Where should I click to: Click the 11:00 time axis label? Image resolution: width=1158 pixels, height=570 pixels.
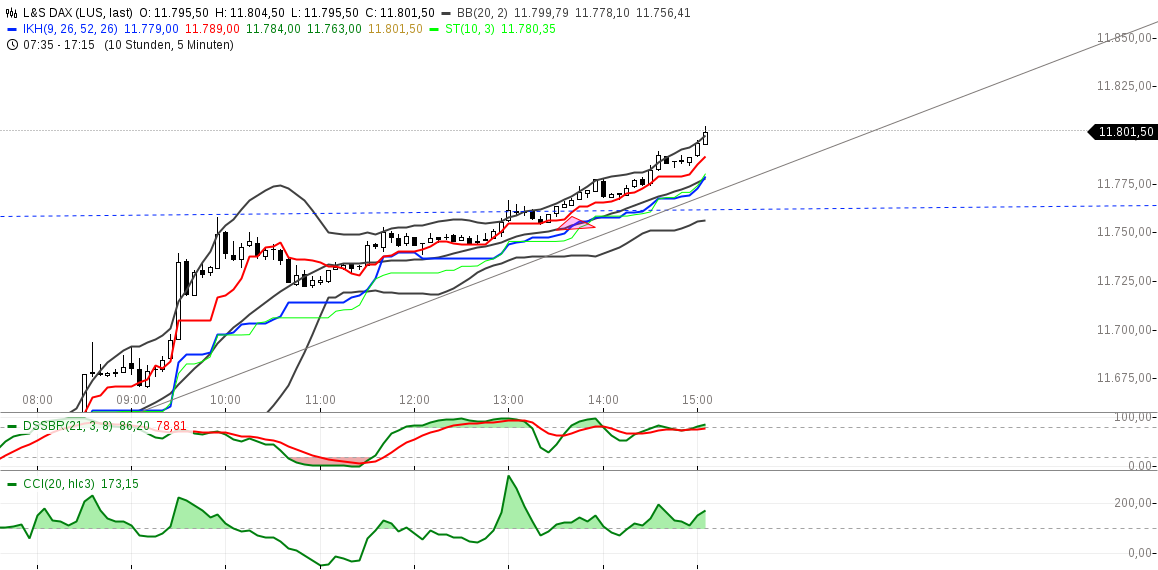coord(320,400)
